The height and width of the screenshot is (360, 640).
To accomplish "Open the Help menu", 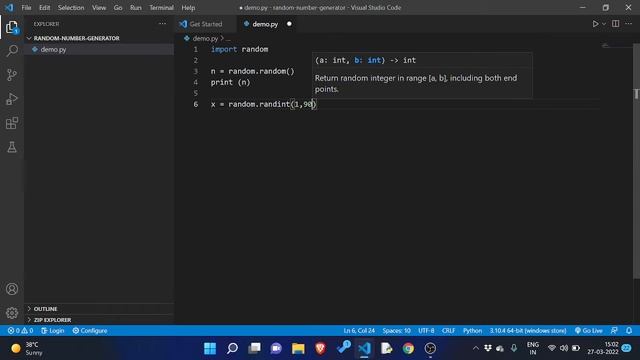I will tap(188, 7).
